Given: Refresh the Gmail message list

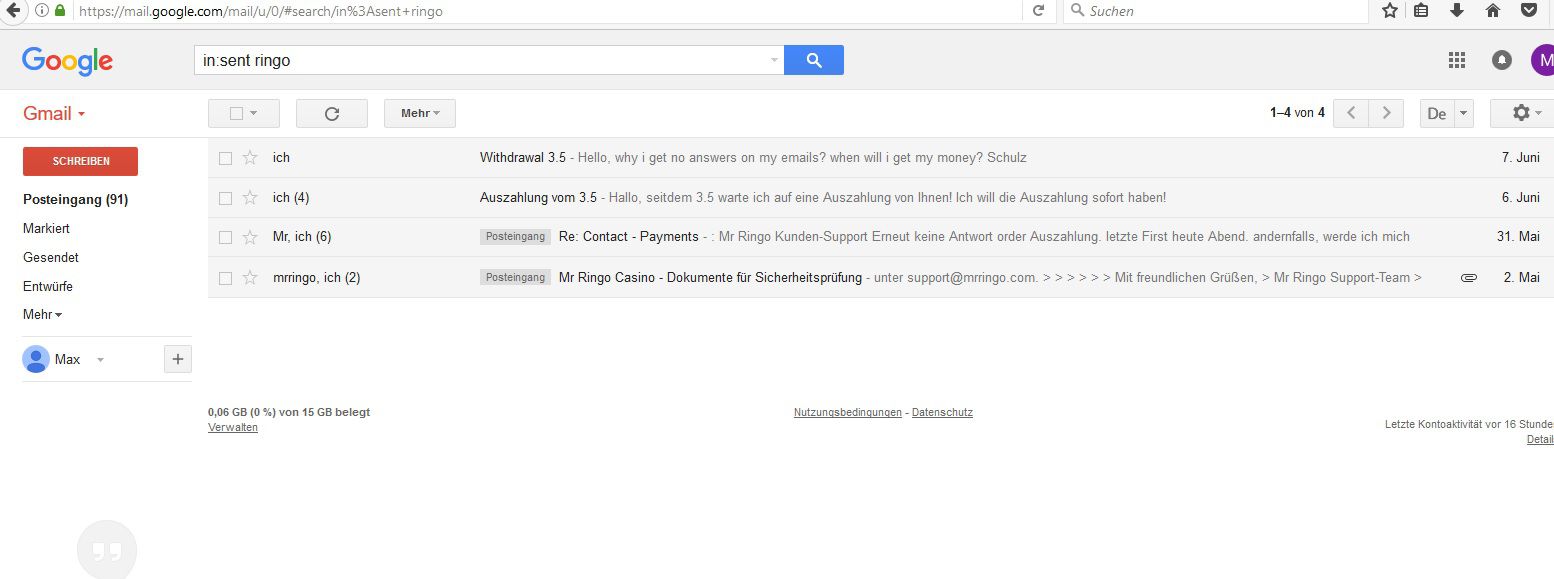Looking at the screenshot, I should [332, 113].
